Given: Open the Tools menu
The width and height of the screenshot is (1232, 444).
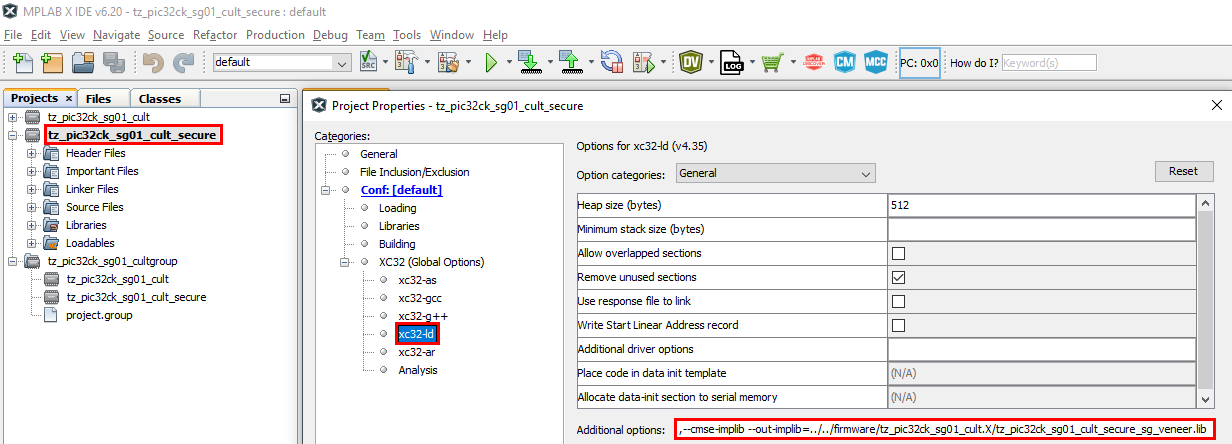Looking at the screenshot, I should [x=407, y=34].
